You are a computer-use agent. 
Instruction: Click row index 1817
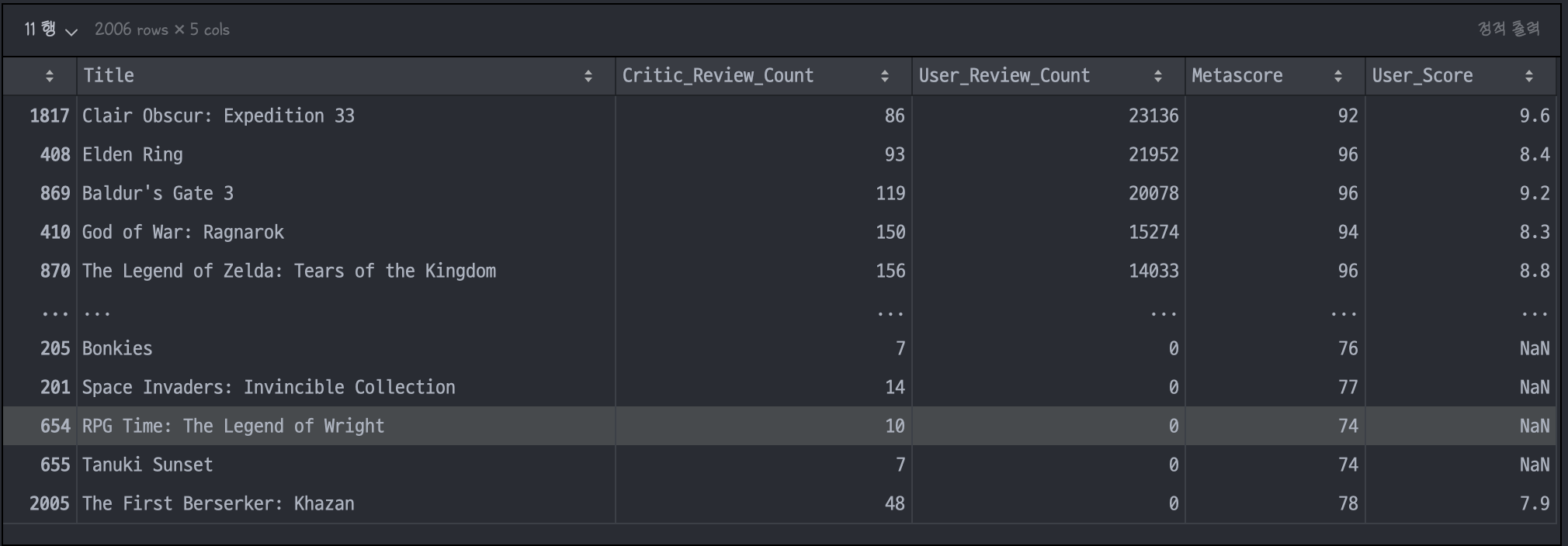point(50,116)
